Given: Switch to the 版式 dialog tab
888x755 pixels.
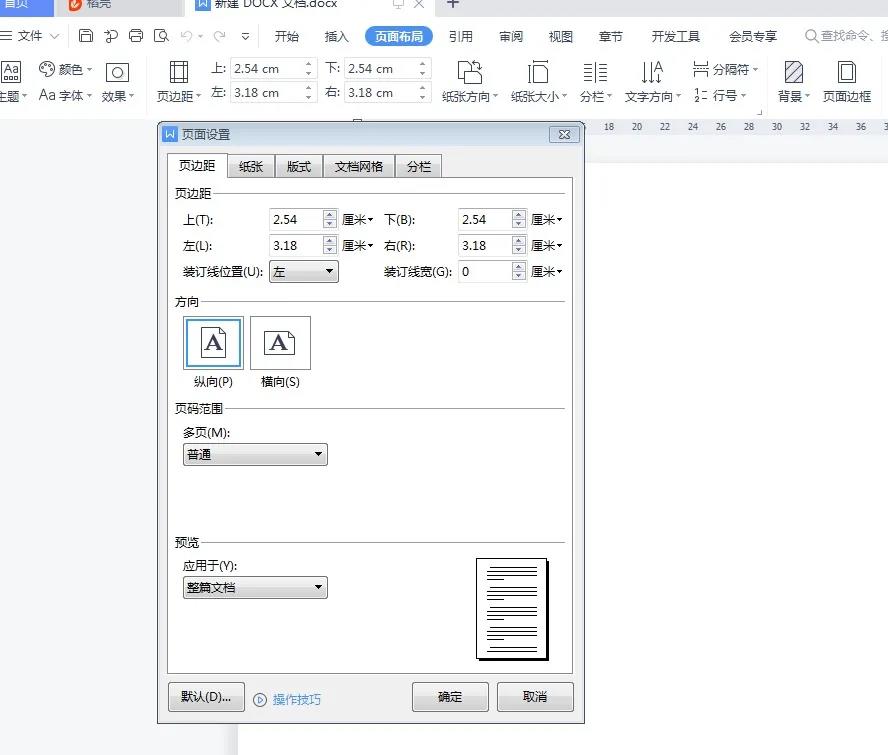Looking at the screenshot, I should point(298,167).
